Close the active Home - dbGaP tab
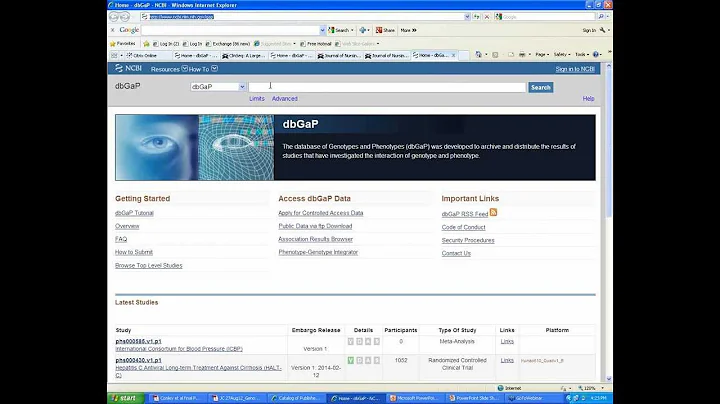The height and width of the screenshot is (404, 720). coord(453,55)
